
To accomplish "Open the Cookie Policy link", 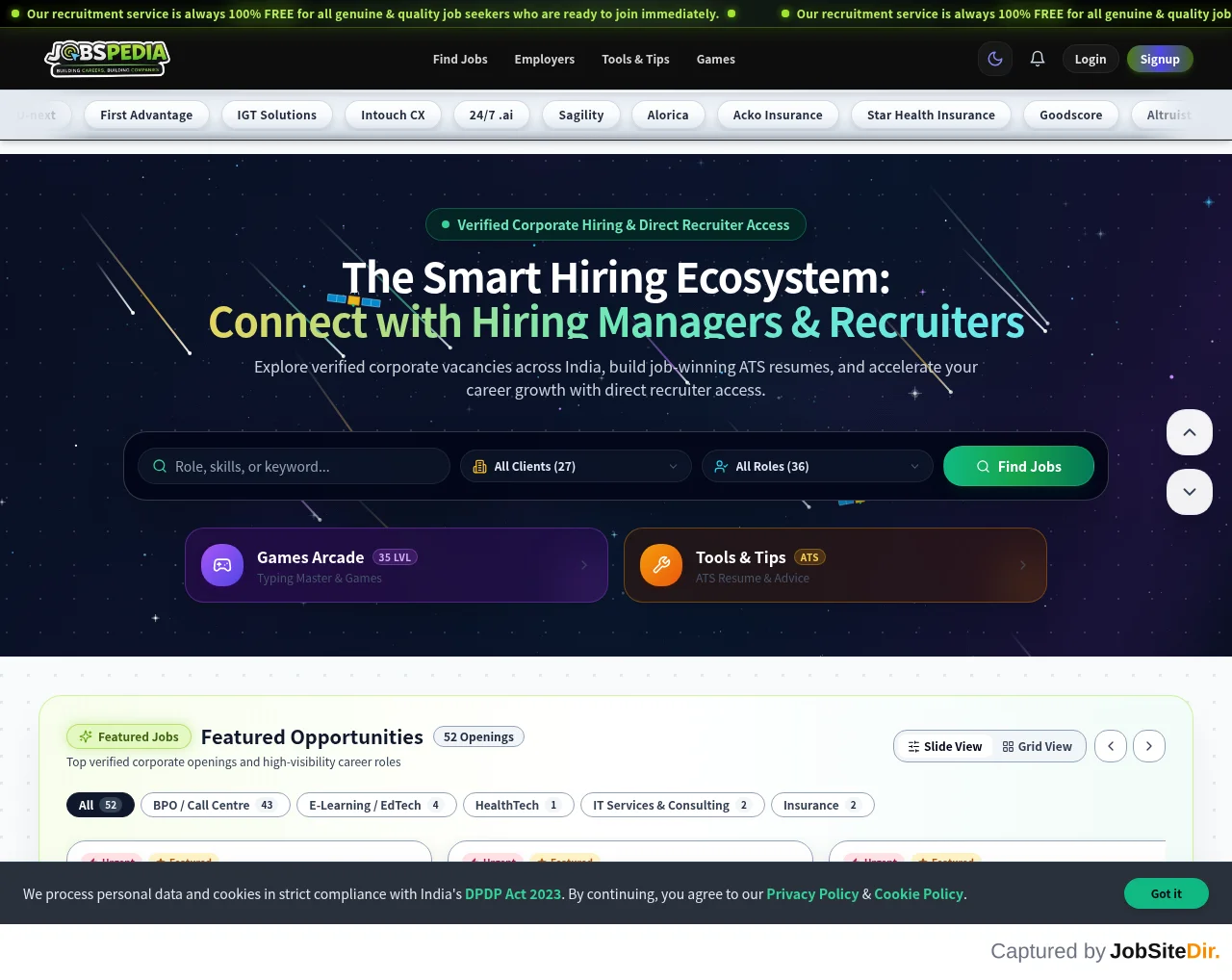I will 918,893.
